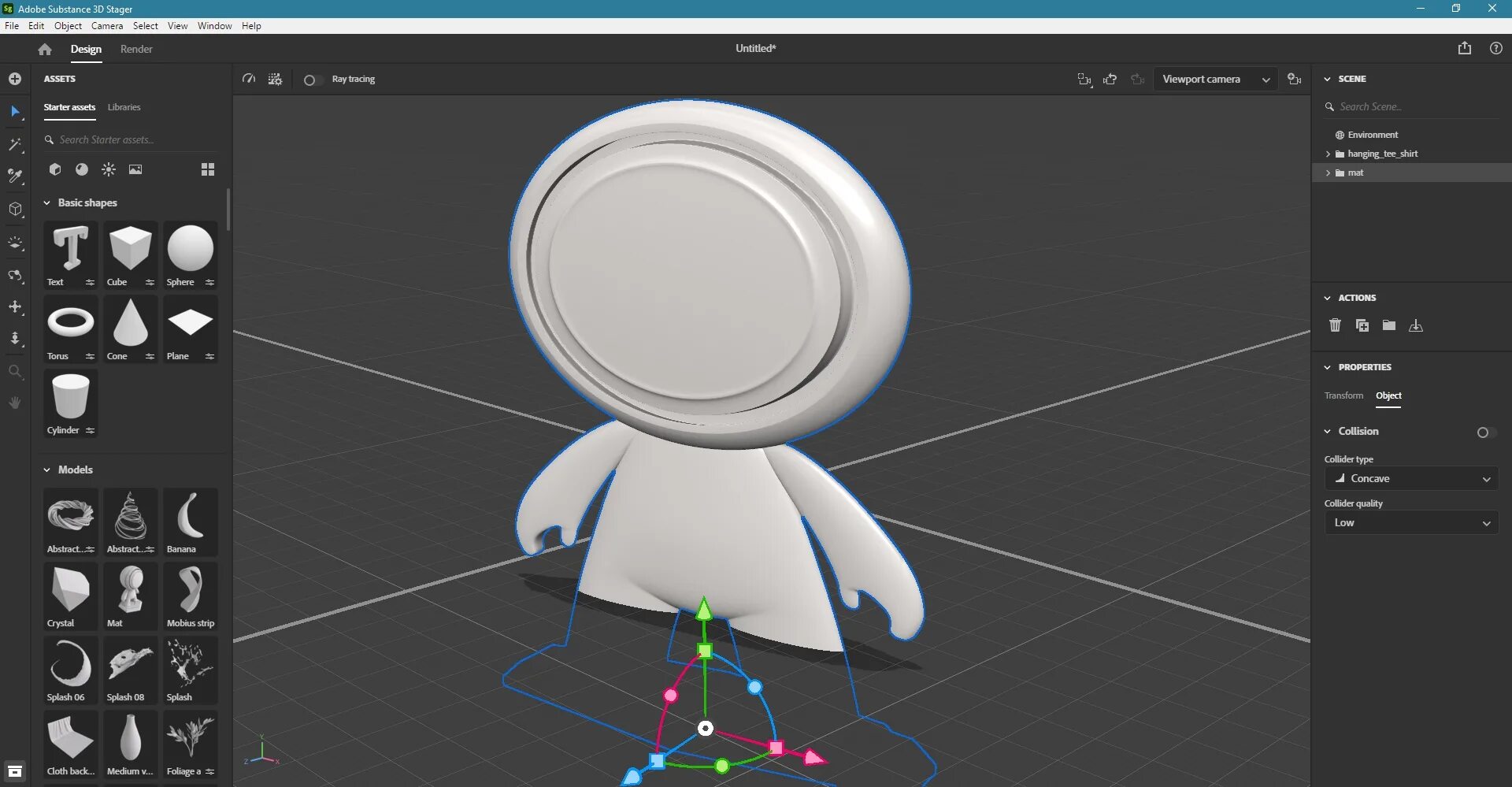Select the Torus shape thumbnail
This screenshot has height=787, width=1512.
point(70,329)
